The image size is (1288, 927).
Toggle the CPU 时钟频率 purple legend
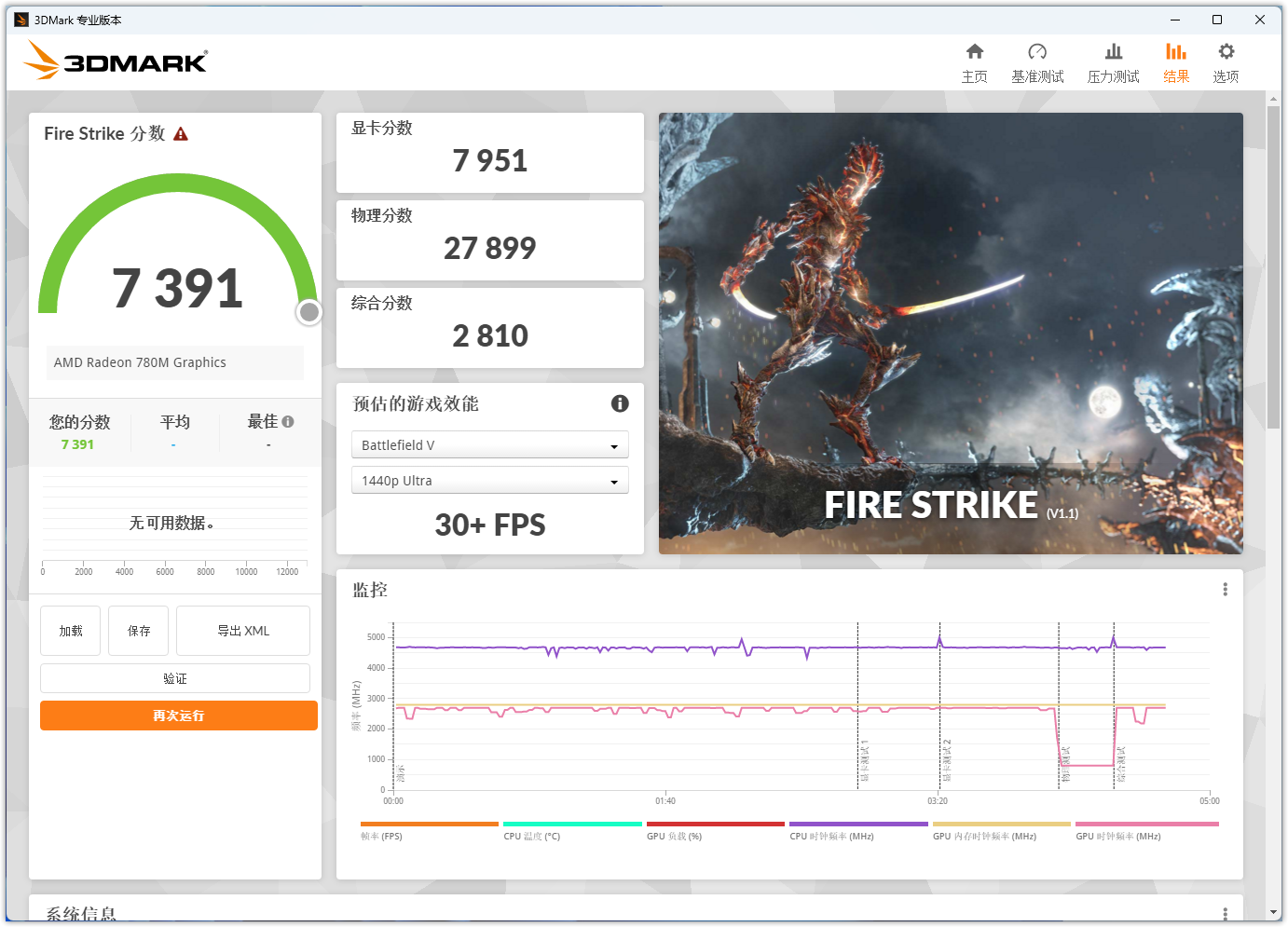[858, 830]
